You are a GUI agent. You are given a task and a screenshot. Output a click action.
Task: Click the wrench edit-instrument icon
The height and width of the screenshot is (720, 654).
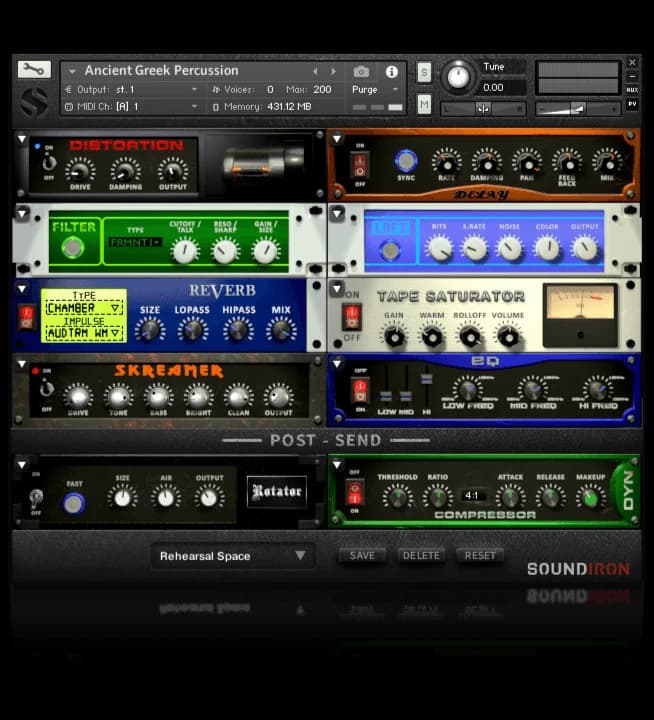pos(33,69)
